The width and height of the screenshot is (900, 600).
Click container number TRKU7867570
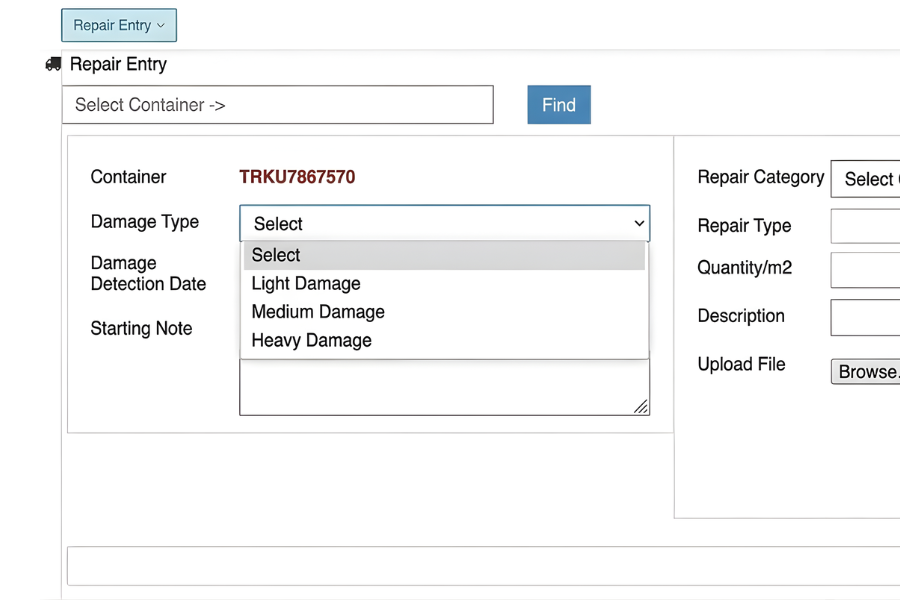click(x=297, y=177)
